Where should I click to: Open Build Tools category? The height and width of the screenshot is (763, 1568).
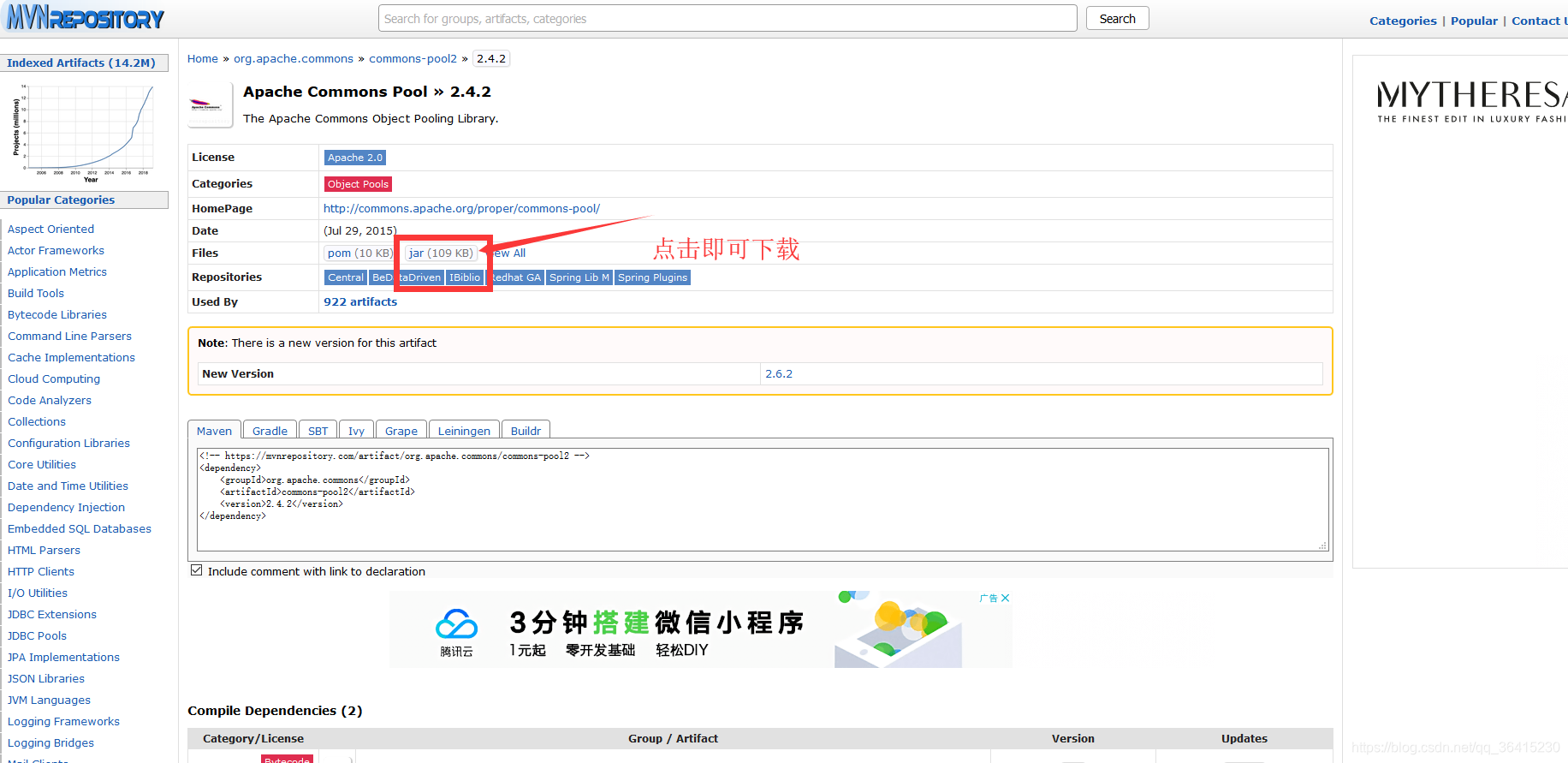pyautogui.click(x=36, y=293)
